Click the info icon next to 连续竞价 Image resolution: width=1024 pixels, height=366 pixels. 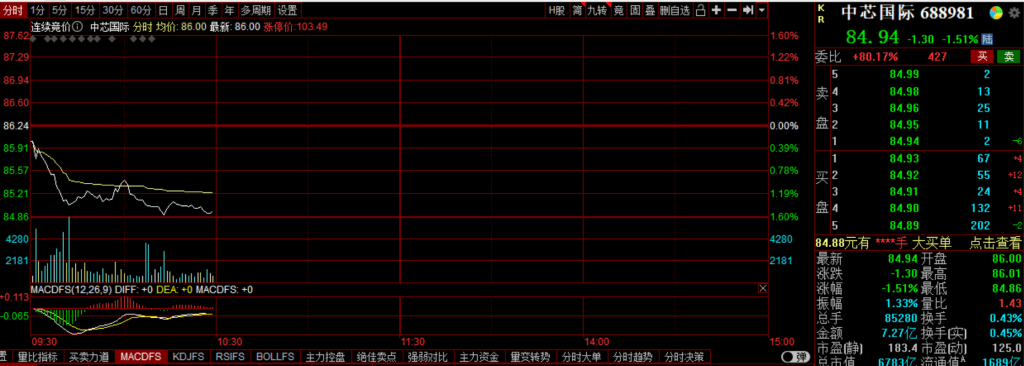coord(78,26)
